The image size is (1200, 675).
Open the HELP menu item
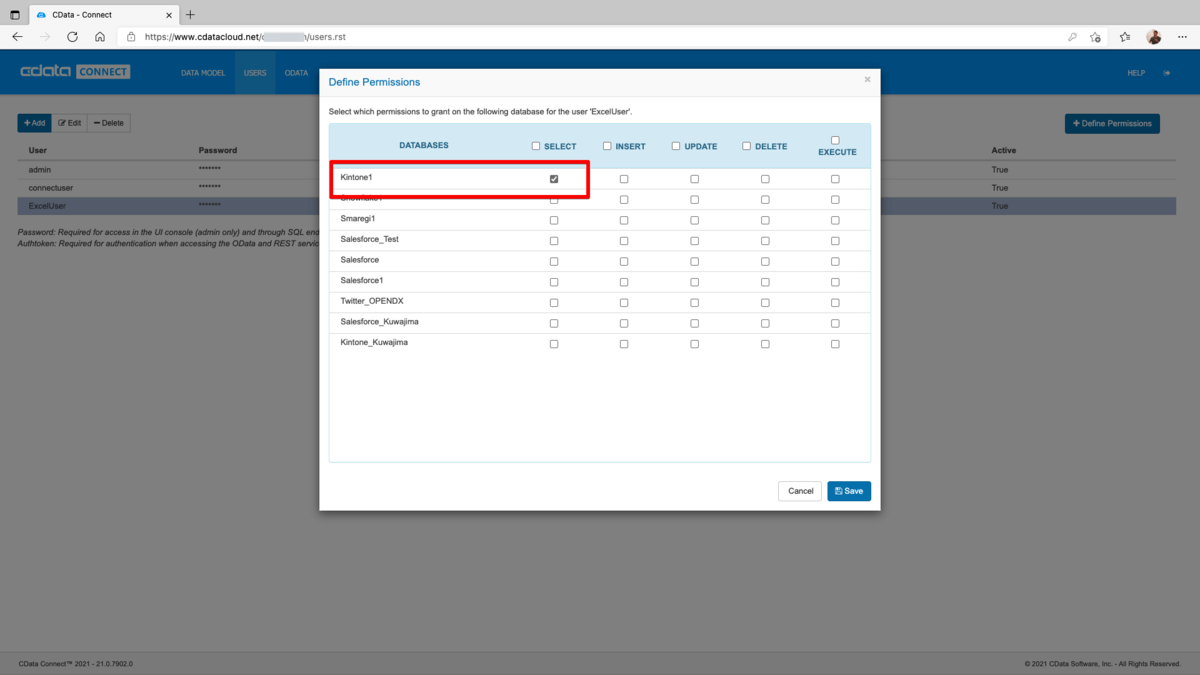pyautogui.click(x=1136, y=73)
